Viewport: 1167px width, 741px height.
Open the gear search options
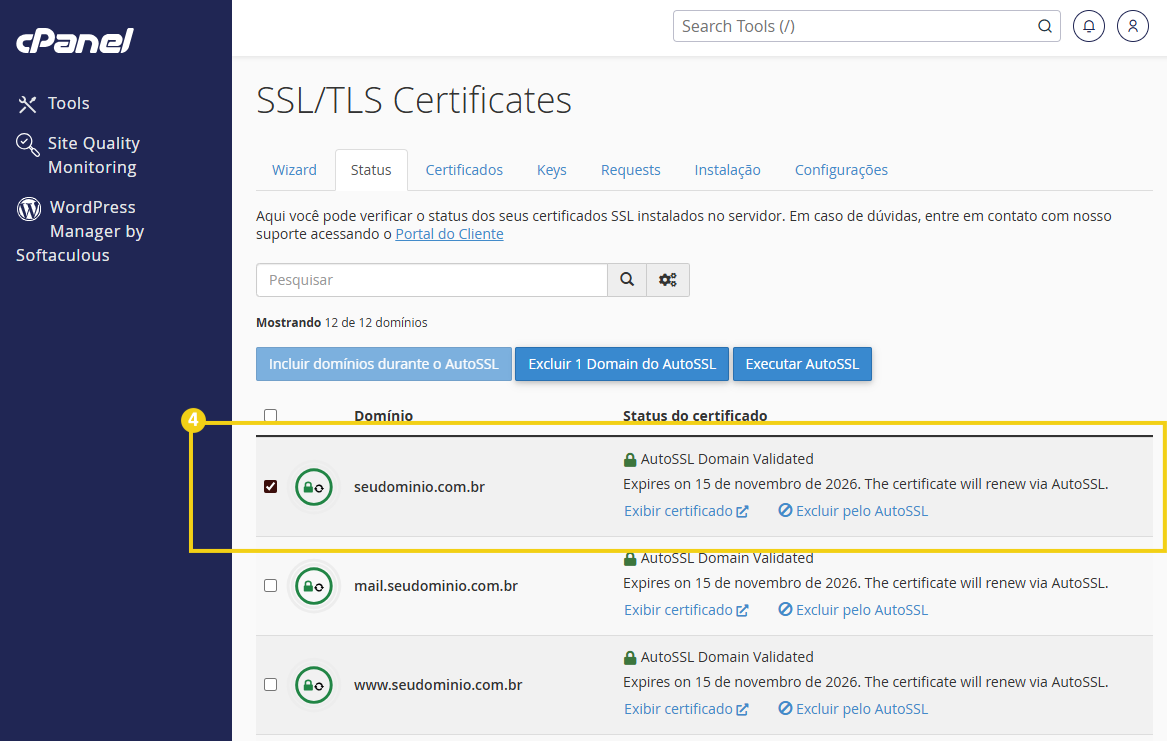pos(668,280)
